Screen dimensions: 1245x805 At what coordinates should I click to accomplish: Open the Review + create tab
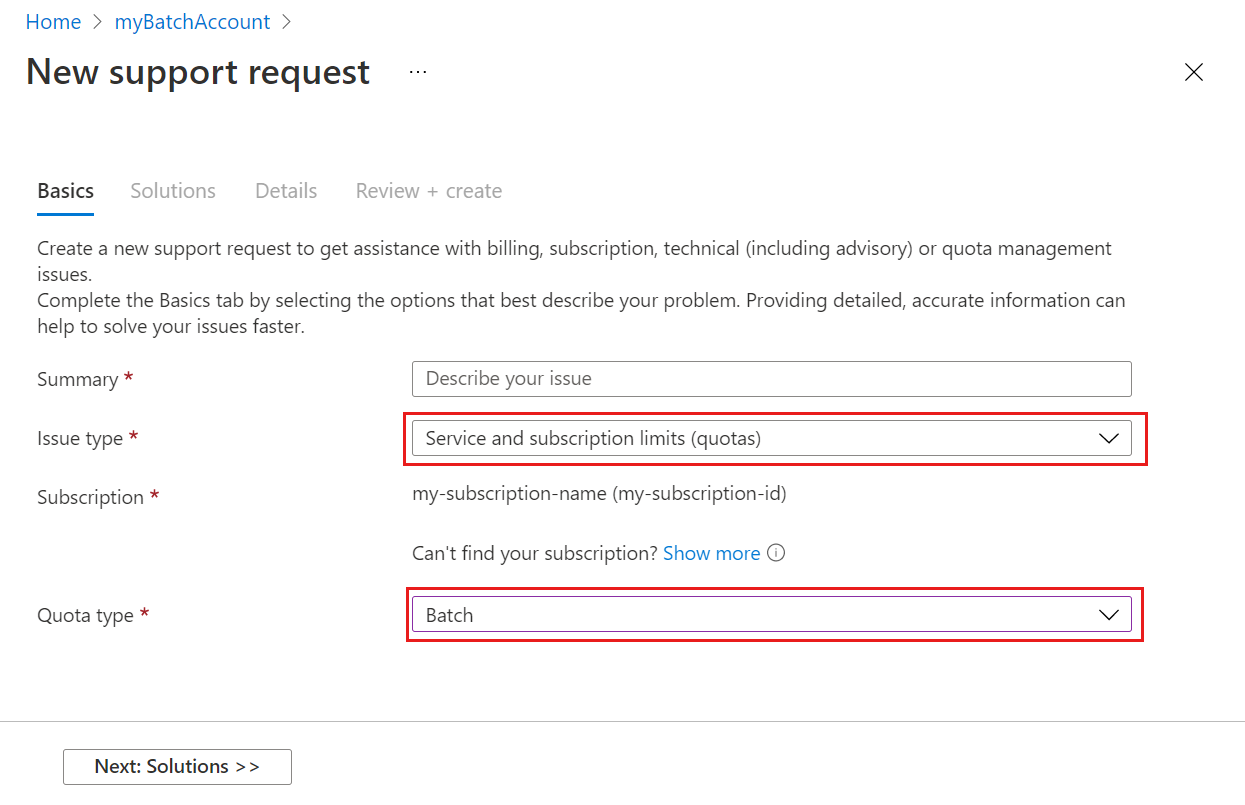(x=428, y=190)
